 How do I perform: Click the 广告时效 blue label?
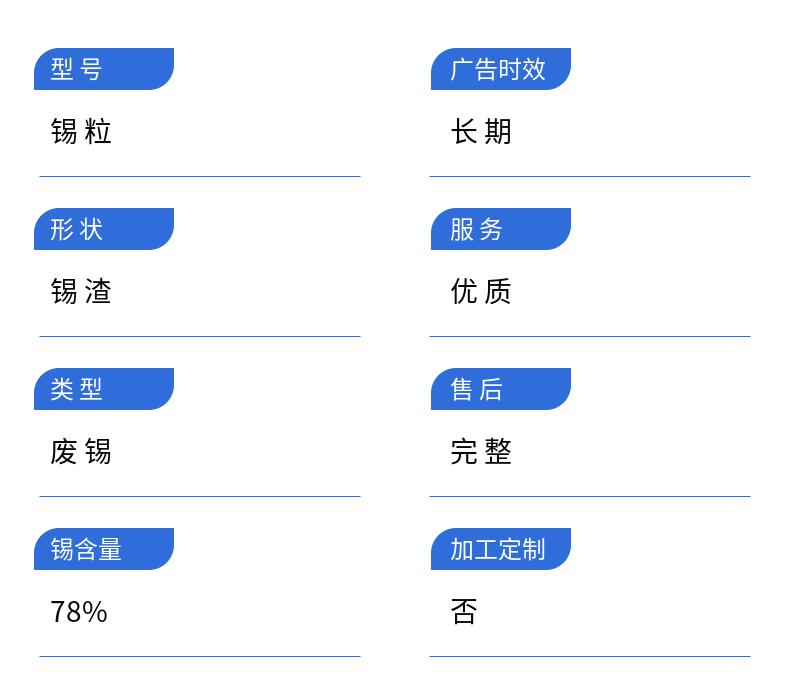pyautogui.click(x=501, y=69)
